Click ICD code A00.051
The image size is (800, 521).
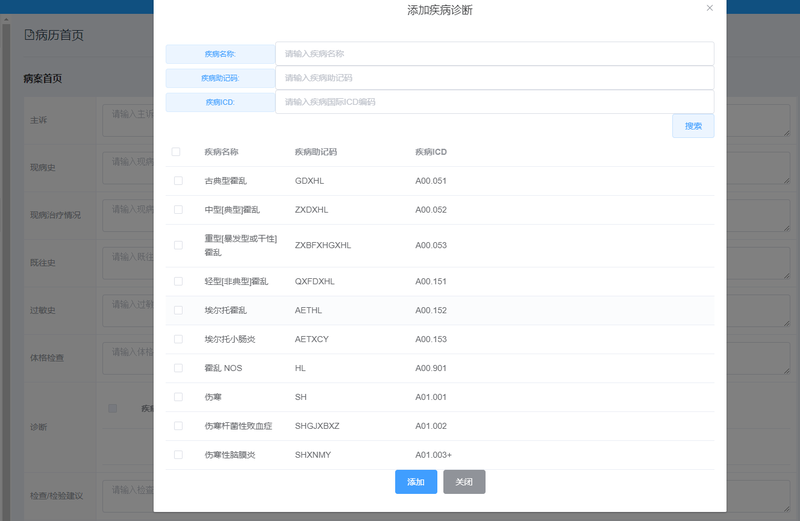click(x=431, y=181)
